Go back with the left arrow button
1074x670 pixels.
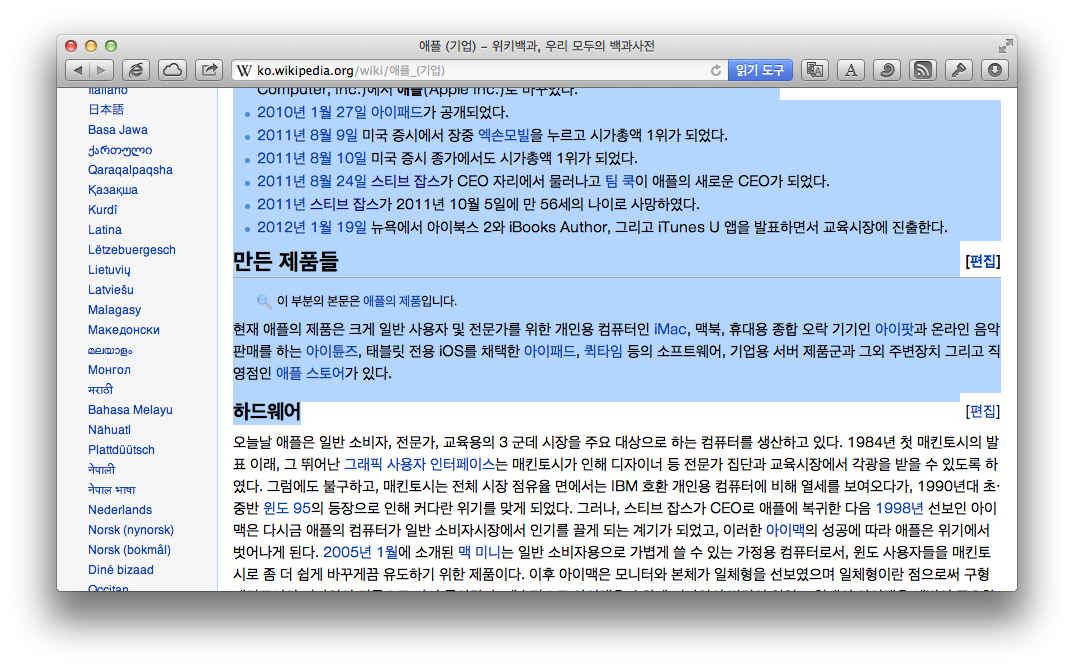point(77,70)
